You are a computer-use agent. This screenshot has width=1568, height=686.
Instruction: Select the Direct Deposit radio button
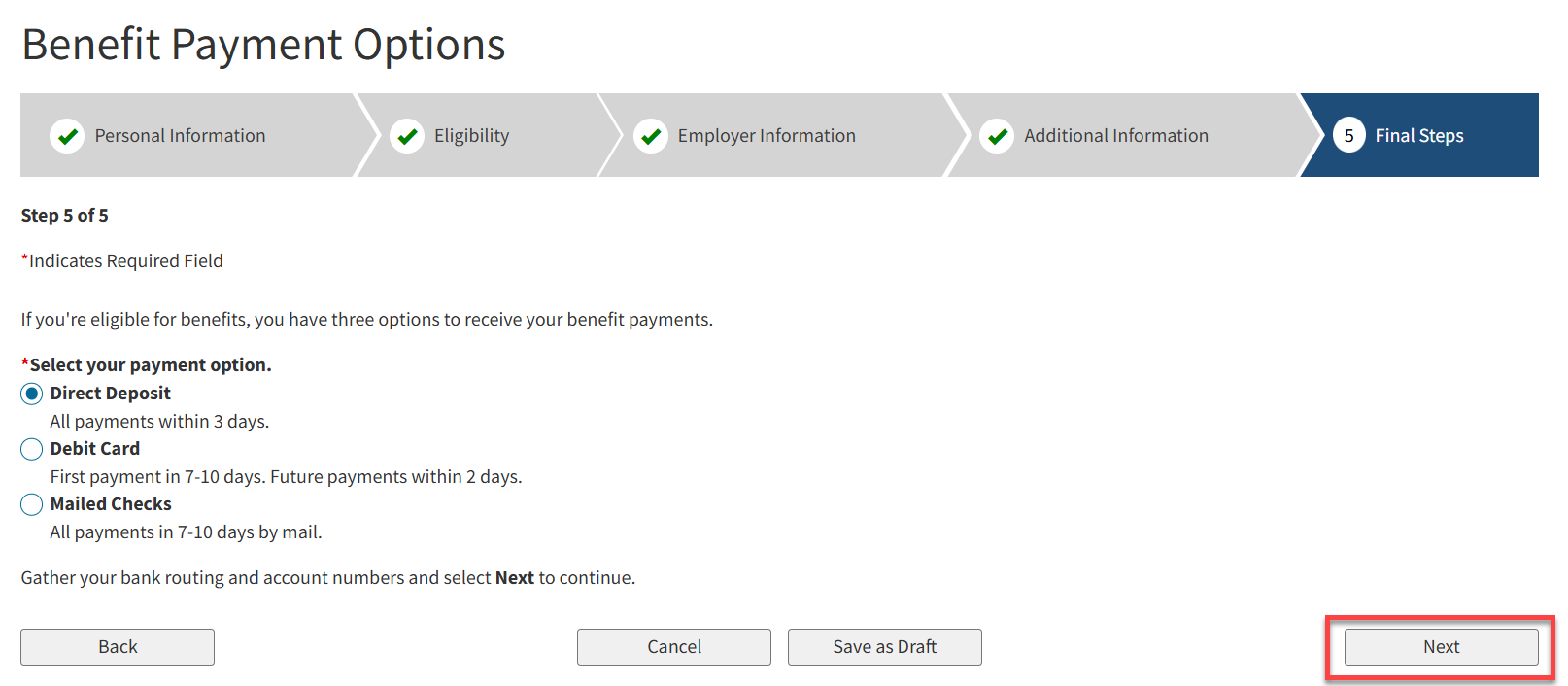32,394
